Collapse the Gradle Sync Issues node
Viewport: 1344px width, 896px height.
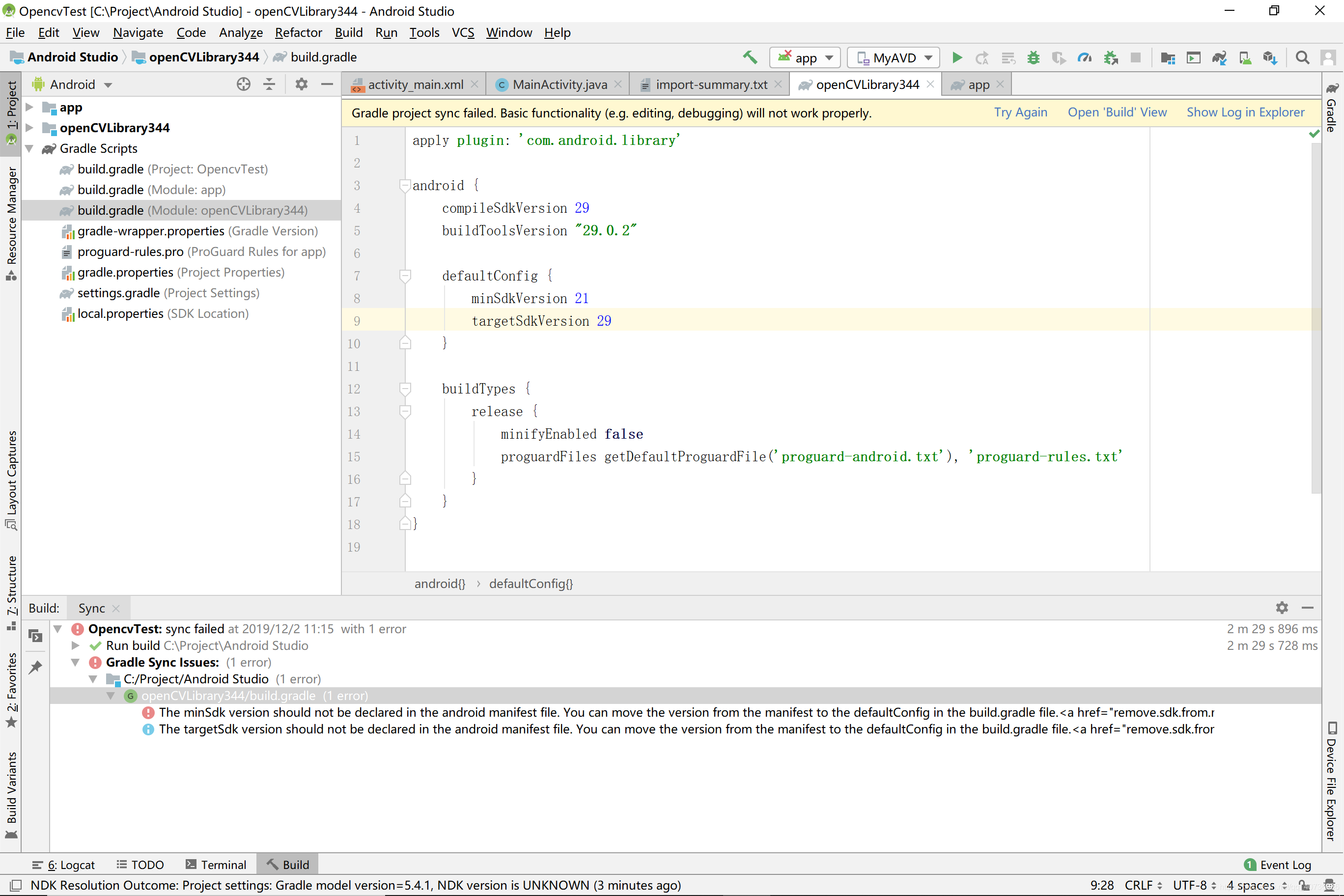[x=75, y=662]
